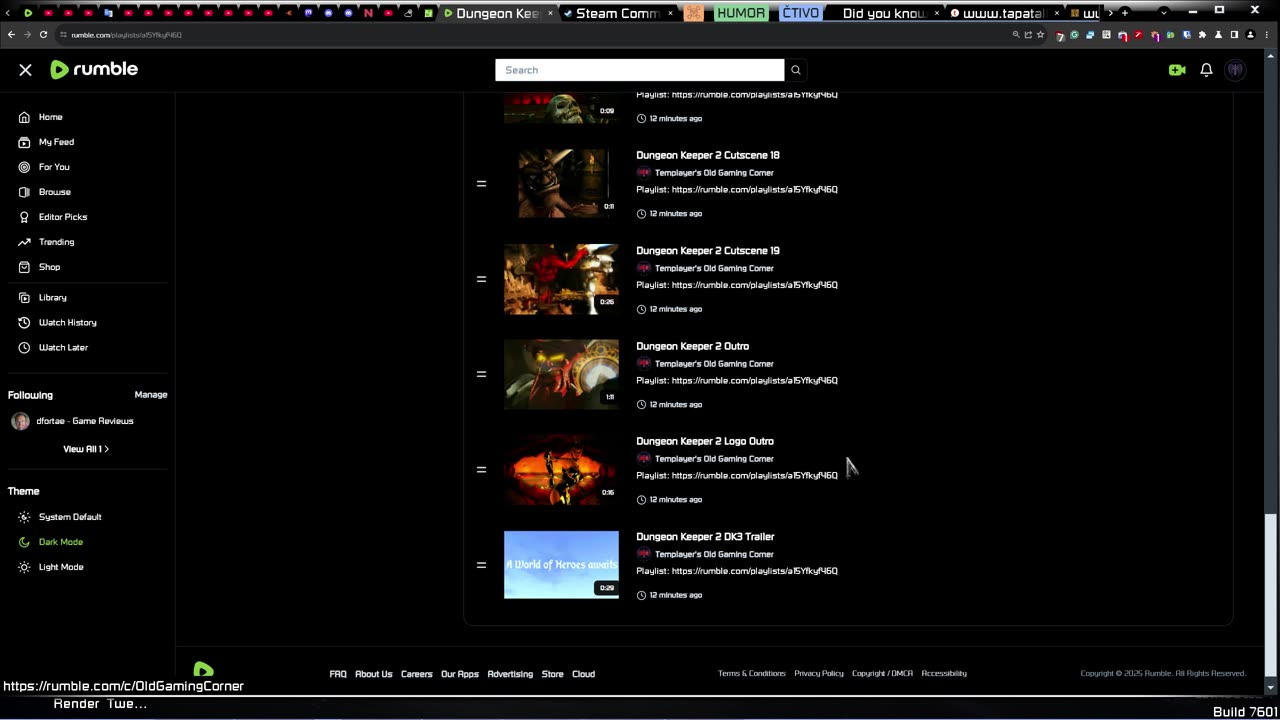Click channel name under DK3 Trailer
Viewport: 1280px width, 720px height.
[714, 554]
